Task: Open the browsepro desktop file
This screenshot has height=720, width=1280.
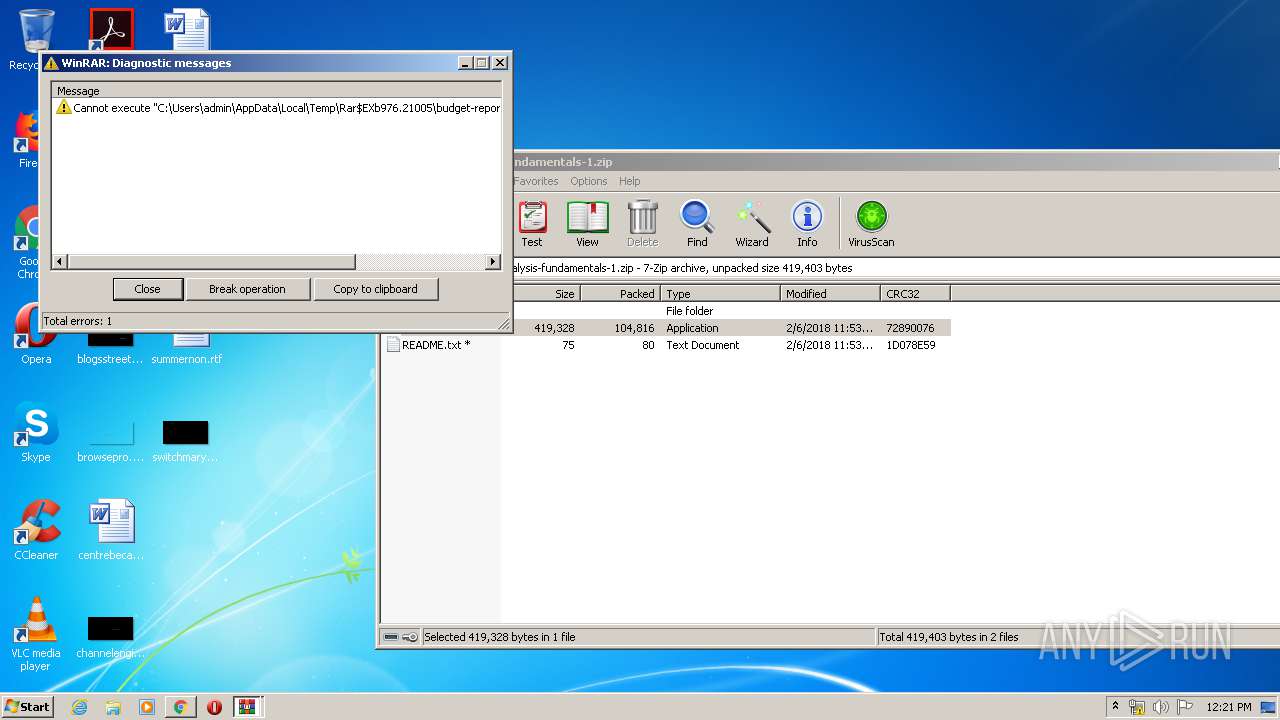Action: [x=110, y=440]
